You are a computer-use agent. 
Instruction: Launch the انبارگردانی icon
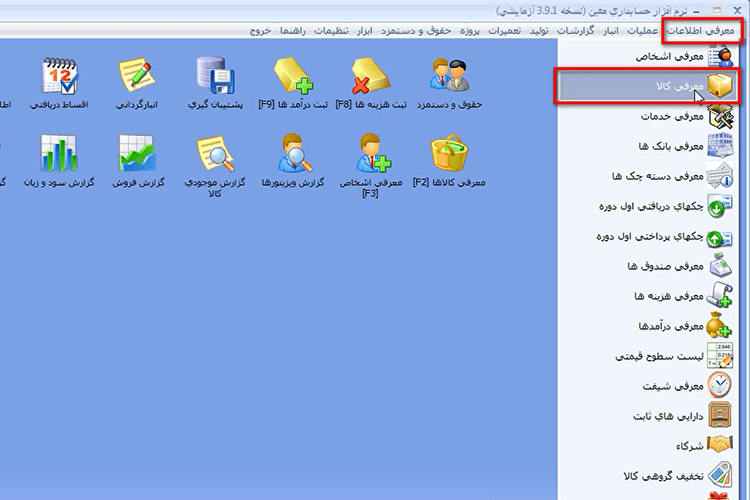(137, 75)
